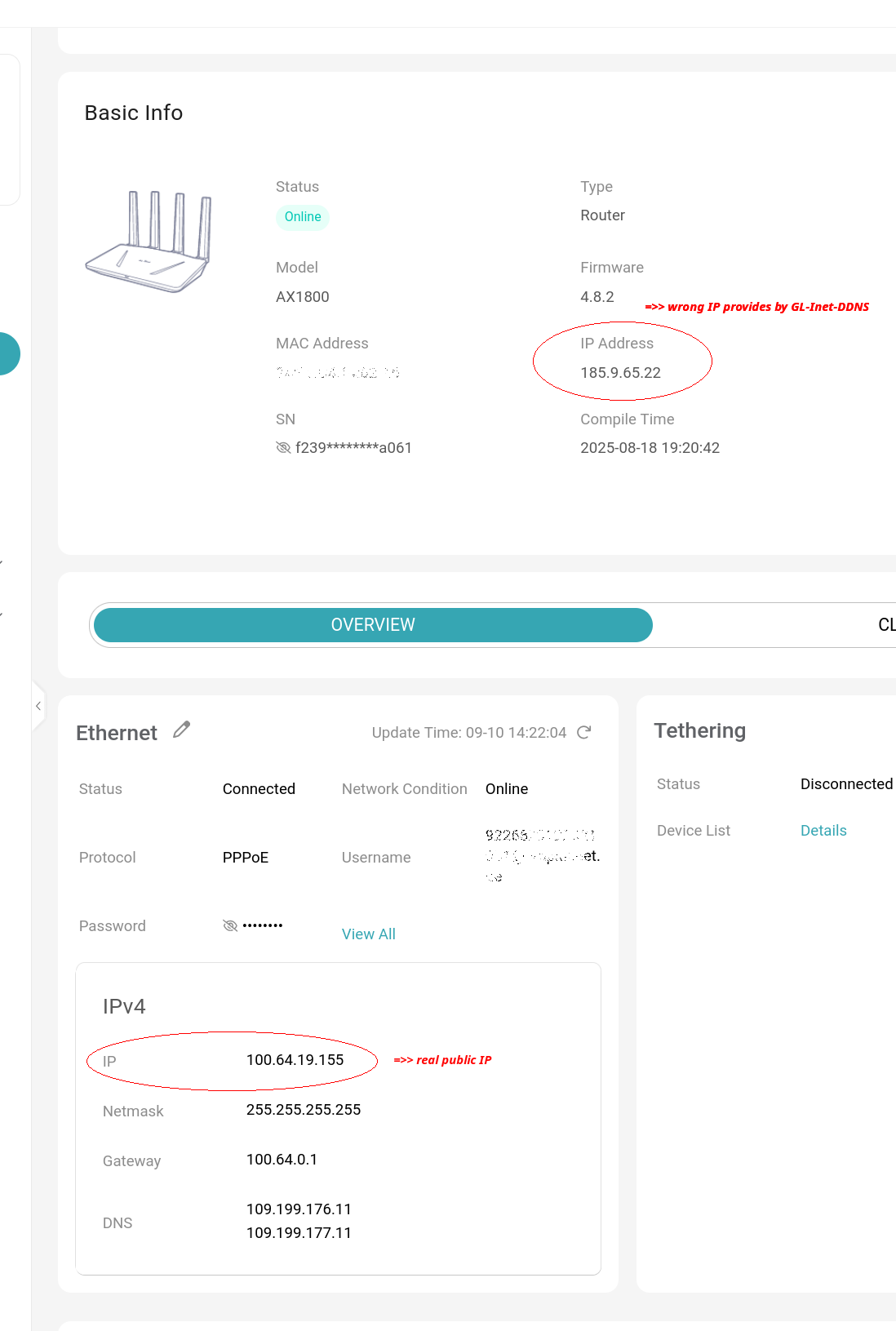Select the gateway value 100.64.0.1
Screen dimensions: 896x1331
tap(282, 1160)
